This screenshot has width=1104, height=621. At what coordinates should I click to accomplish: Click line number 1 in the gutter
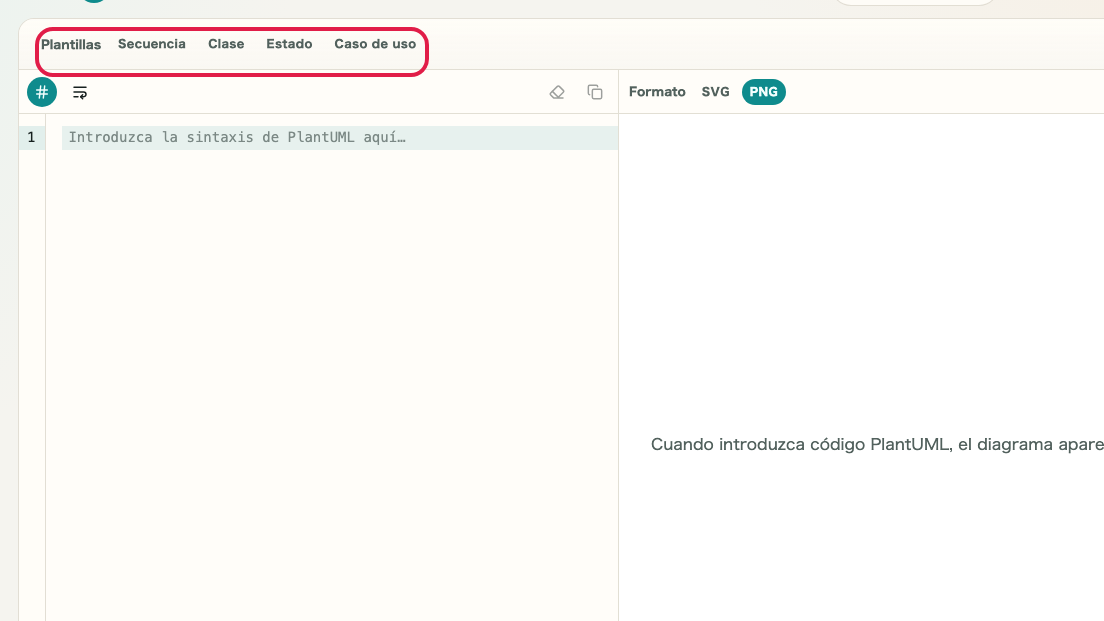[31, 137]
